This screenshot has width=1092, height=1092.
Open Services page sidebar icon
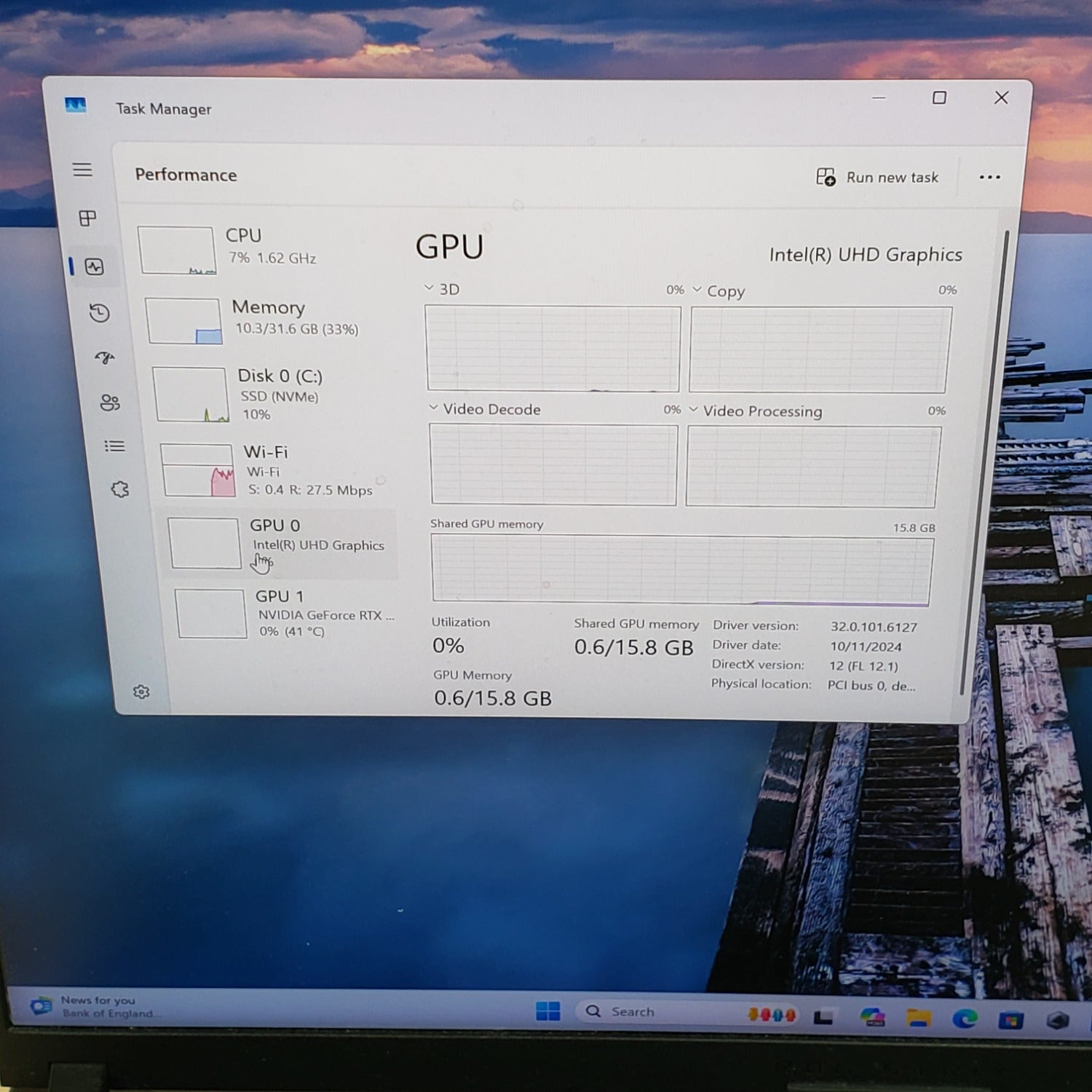click(120, 489)
